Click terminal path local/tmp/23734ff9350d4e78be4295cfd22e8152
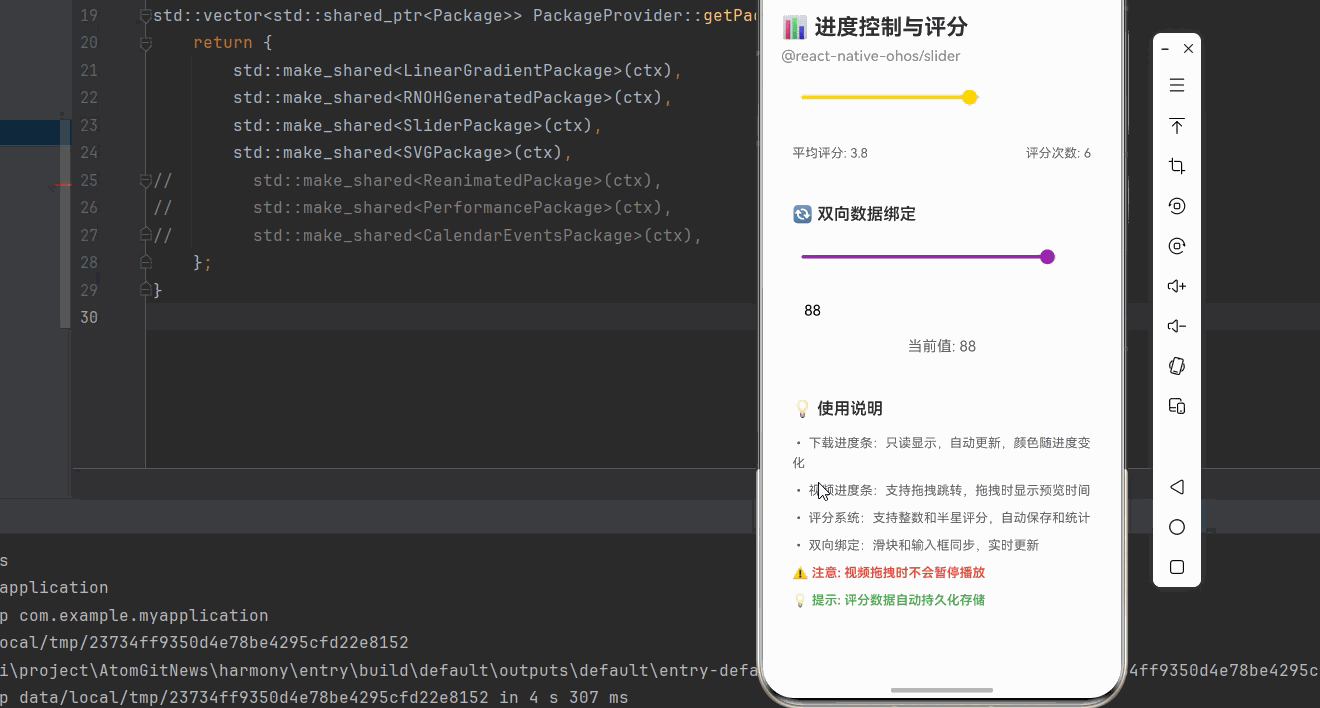 coord(204,642)
